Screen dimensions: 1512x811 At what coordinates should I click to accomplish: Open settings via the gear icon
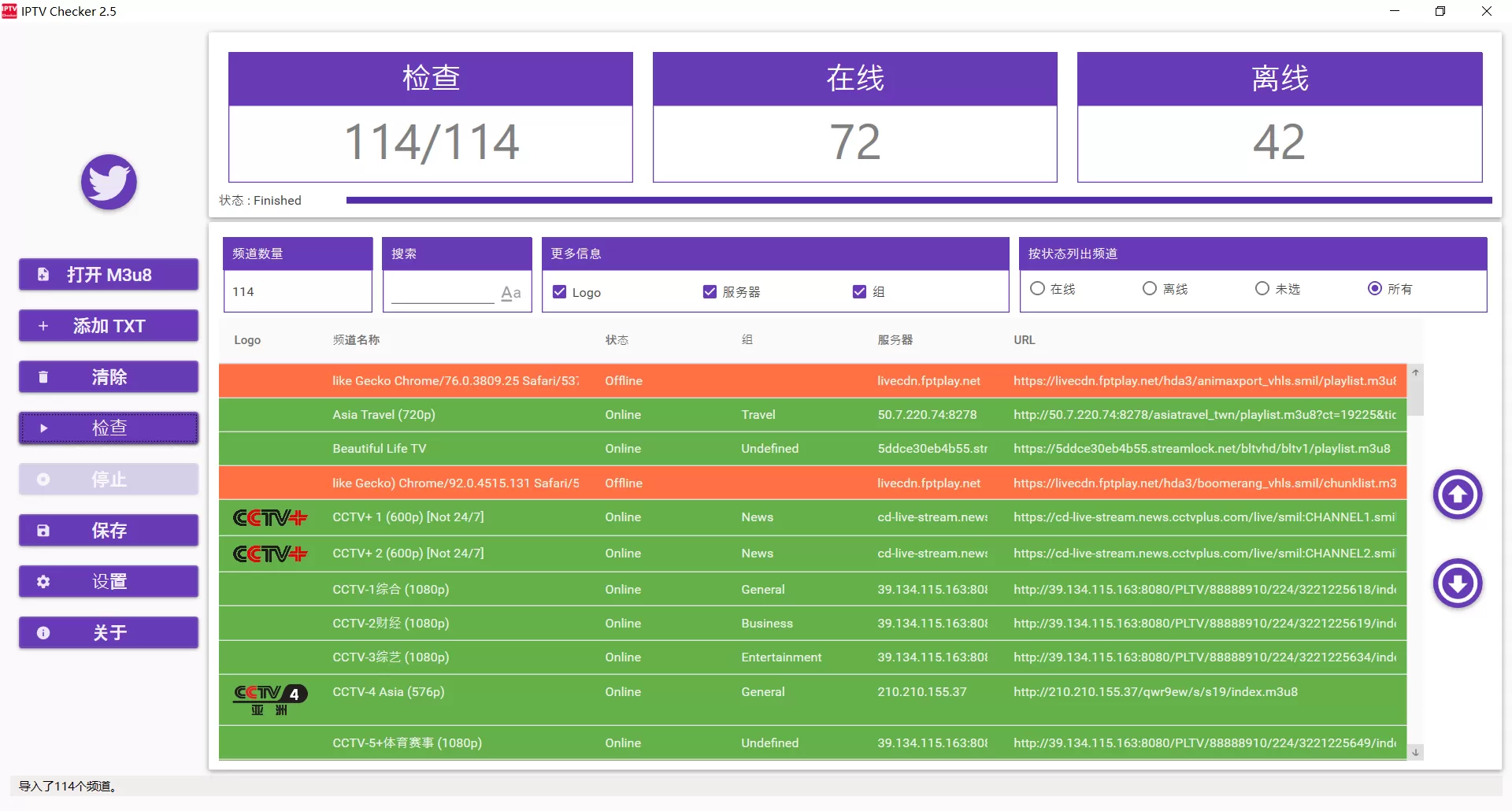pos(43,581)
